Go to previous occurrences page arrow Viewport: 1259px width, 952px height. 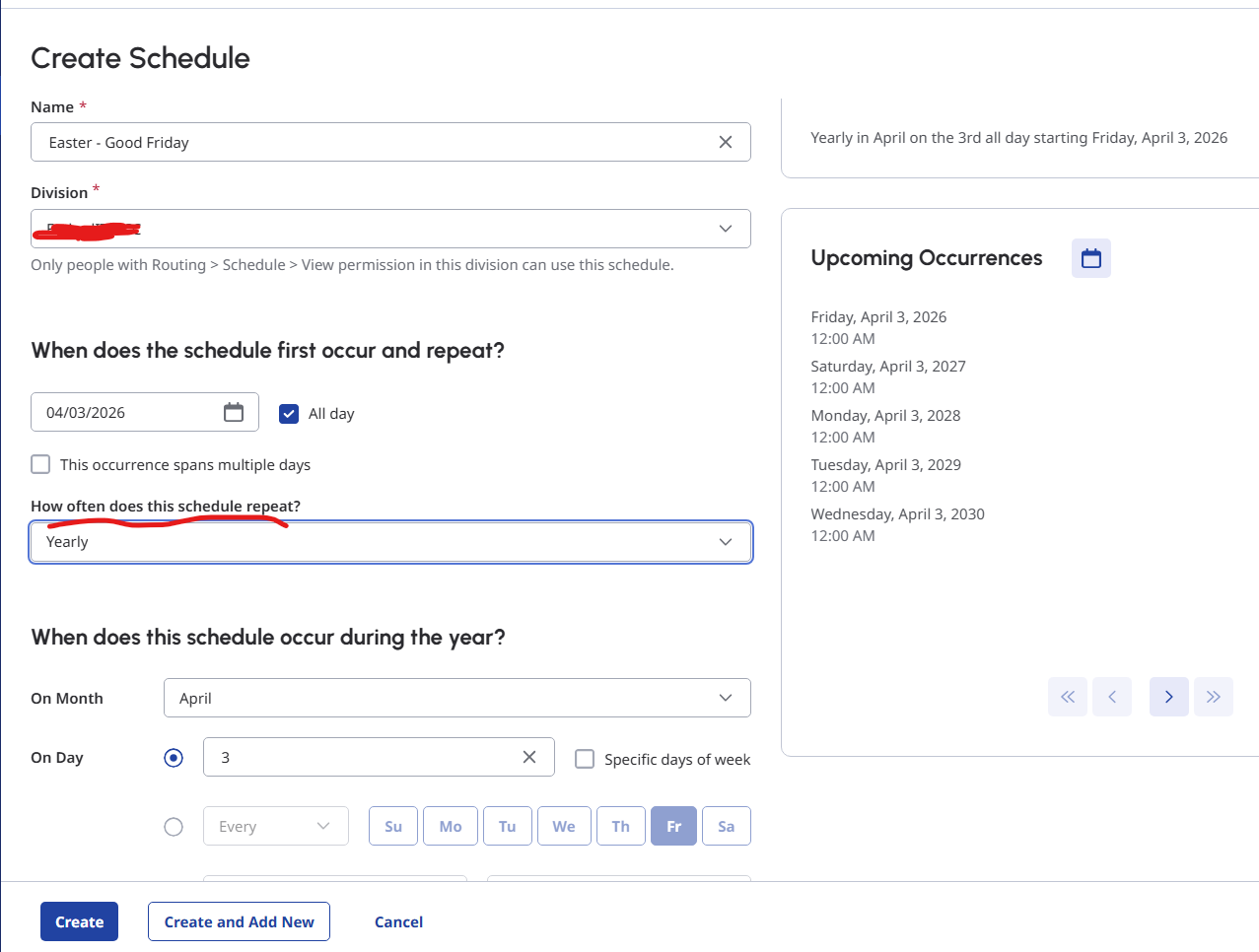(x=1112, y=697)
